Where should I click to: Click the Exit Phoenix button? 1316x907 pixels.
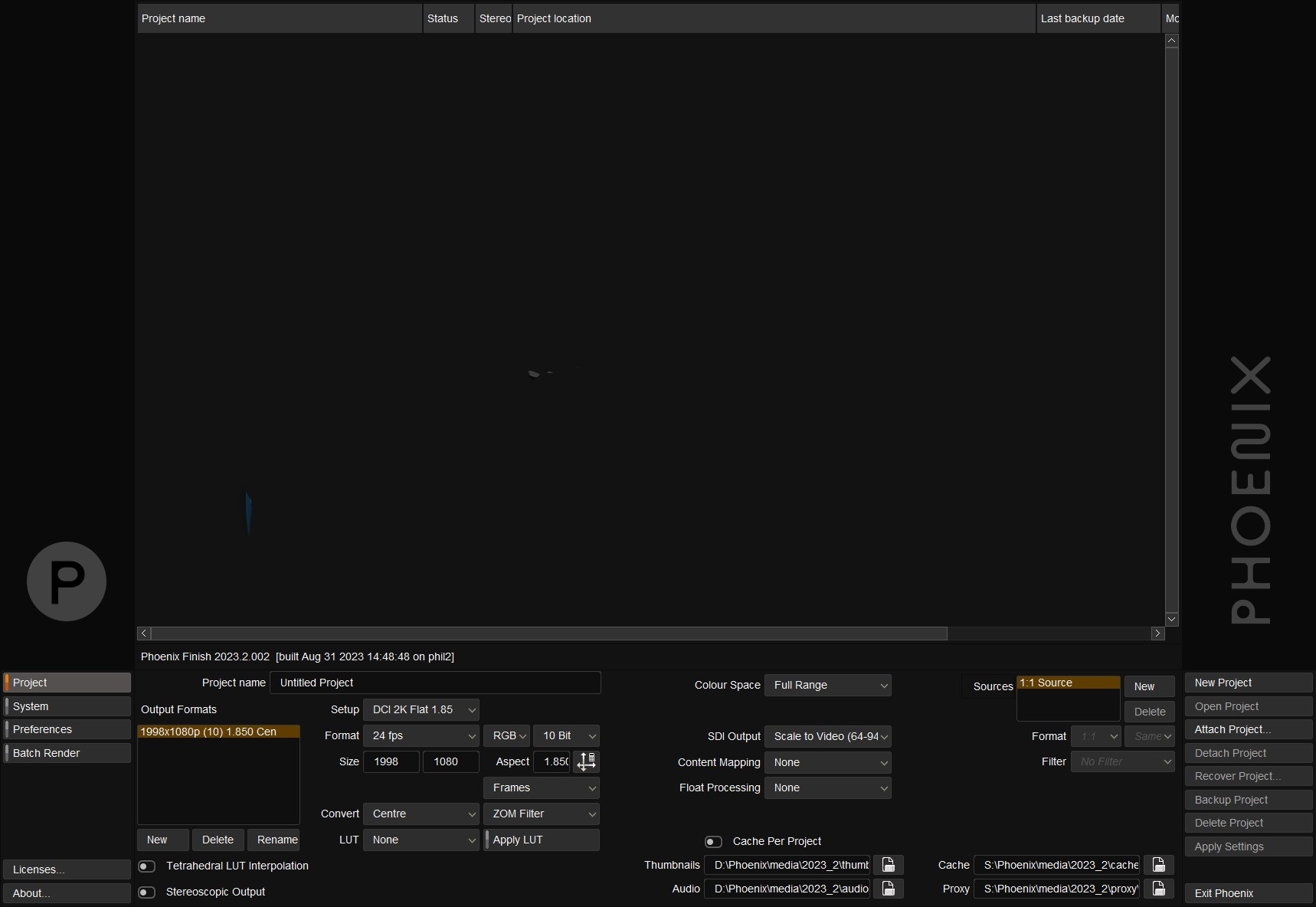1249,893
